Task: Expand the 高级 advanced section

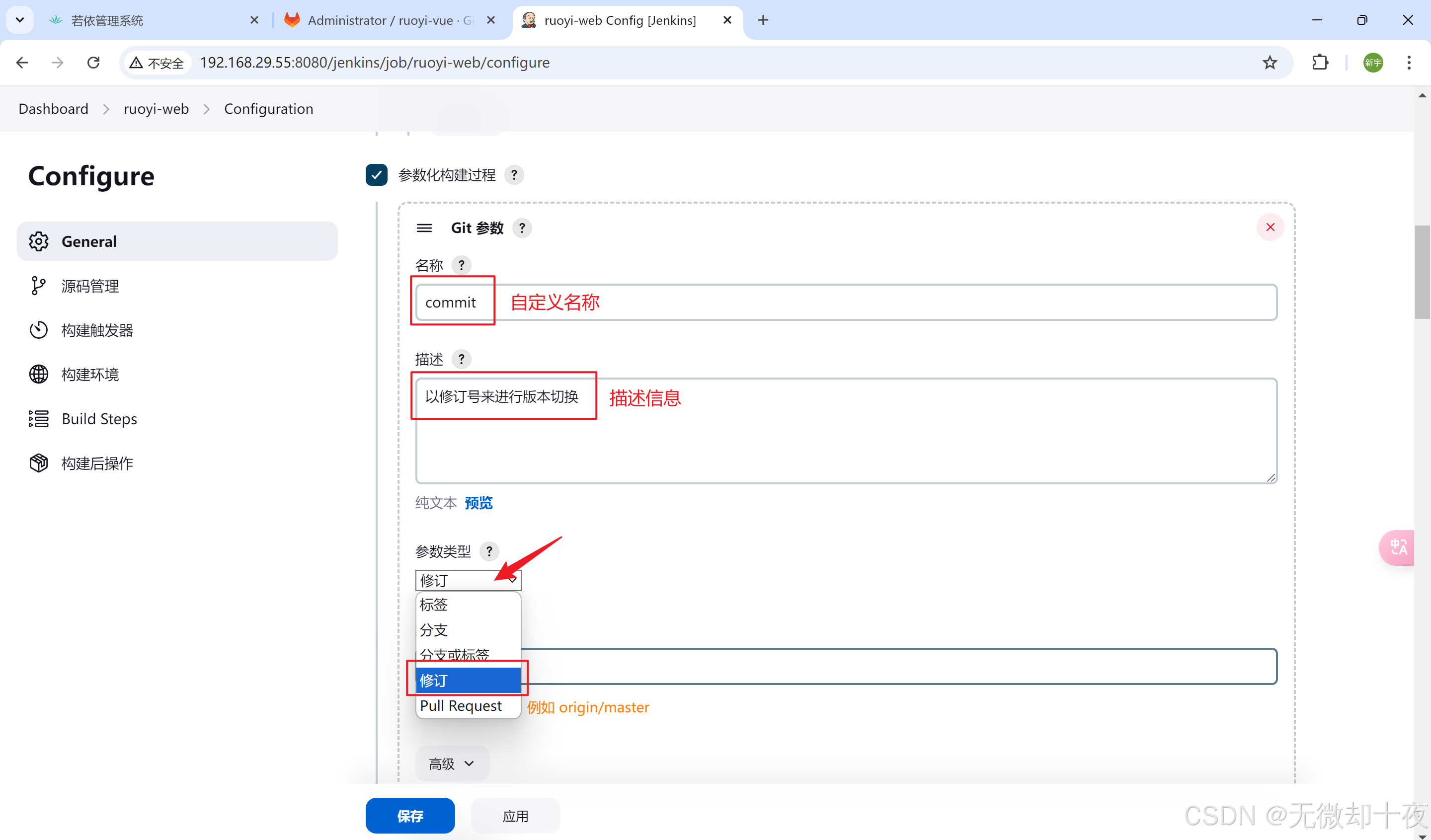Action: [452, 764]
